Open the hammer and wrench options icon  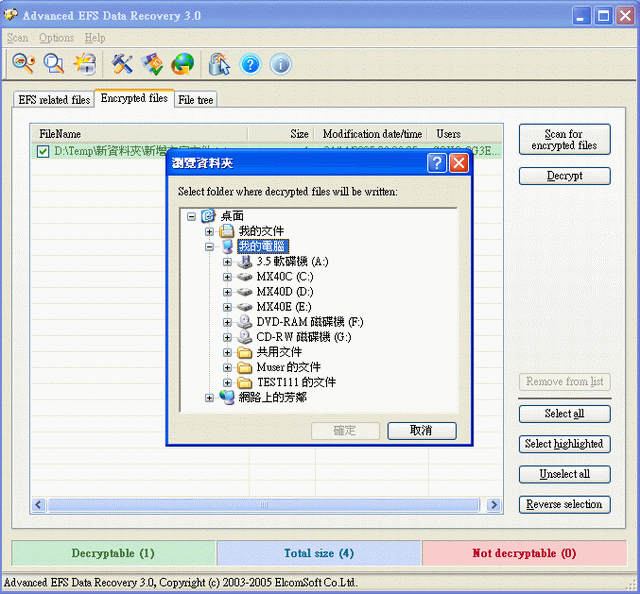(122, 64)
